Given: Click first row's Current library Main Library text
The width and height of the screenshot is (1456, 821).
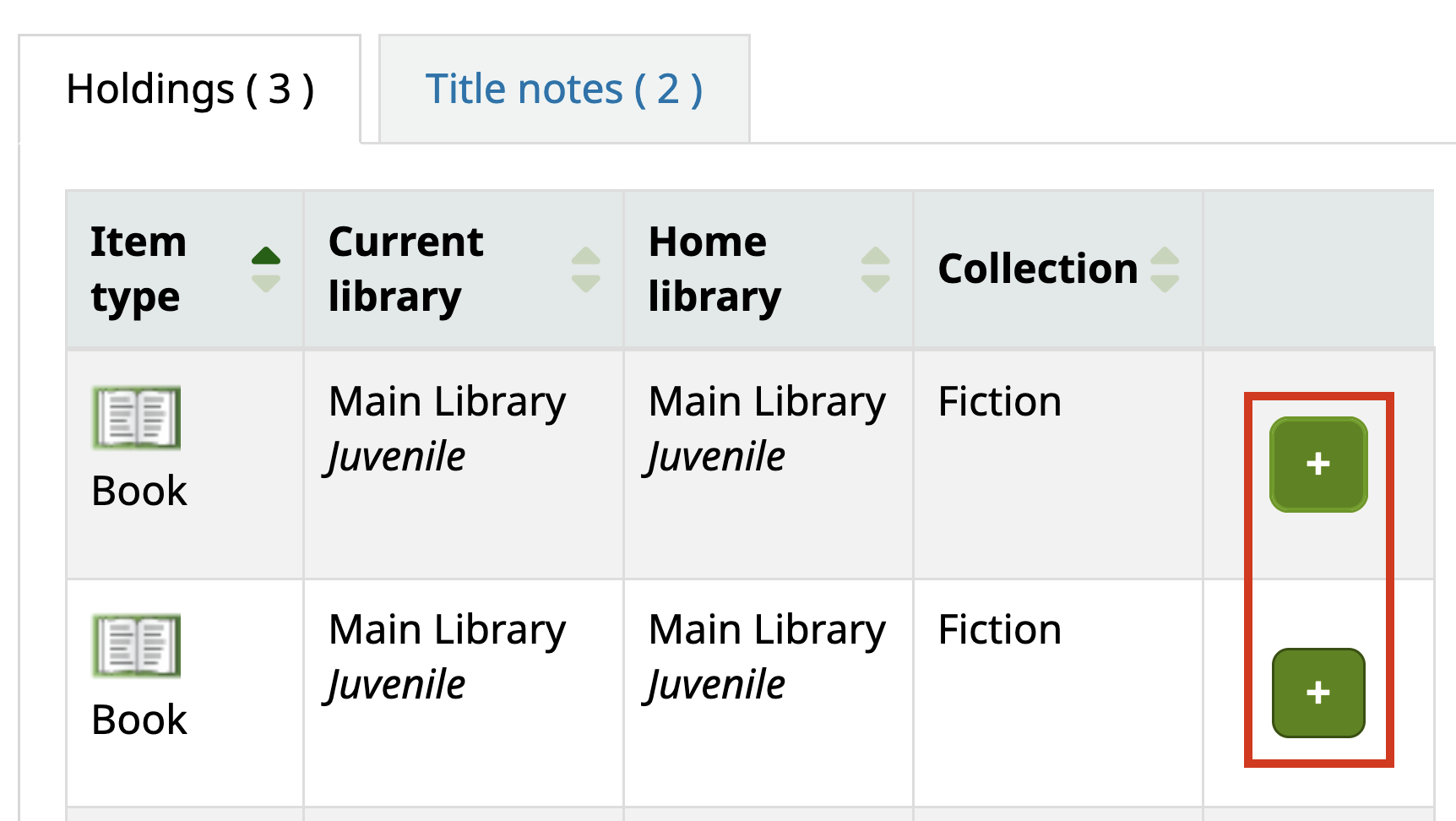Looking at the screenshot, I should tap(448, 402).
